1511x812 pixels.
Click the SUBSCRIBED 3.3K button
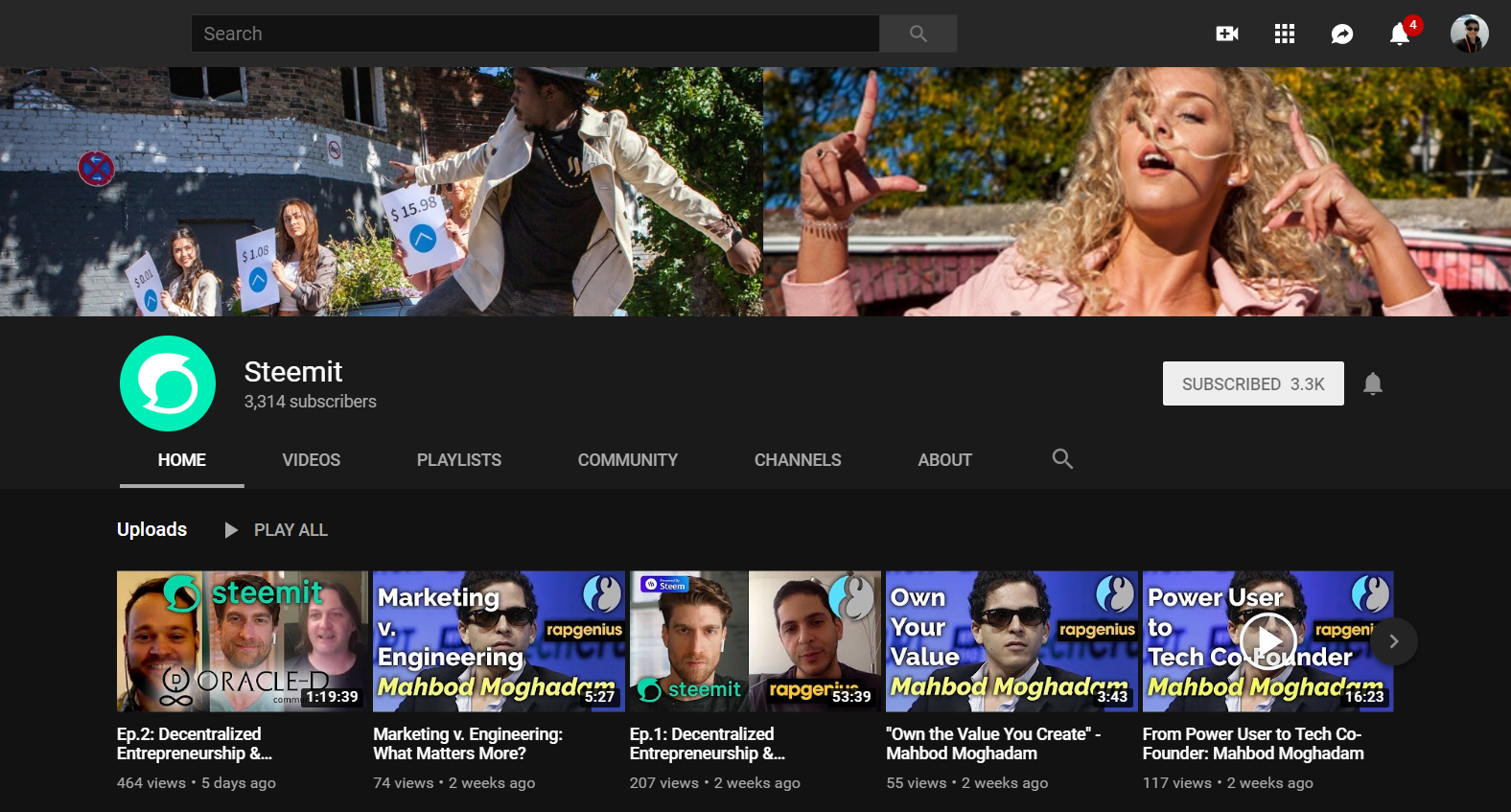coord(1253,383)
